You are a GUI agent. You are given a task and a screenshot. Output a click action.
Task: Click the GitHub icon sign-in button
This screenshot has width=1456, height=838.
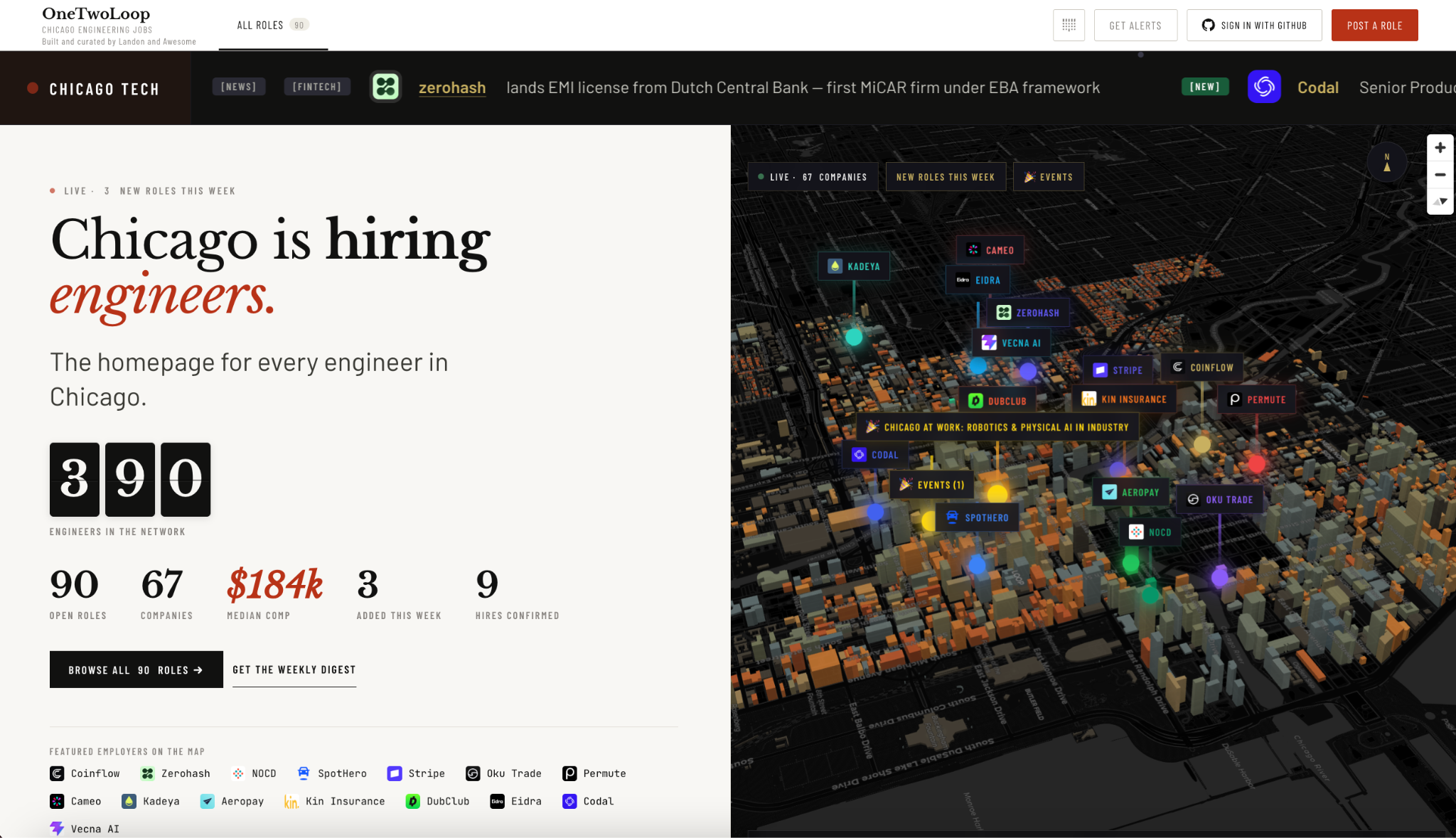tap(1254, 25)
